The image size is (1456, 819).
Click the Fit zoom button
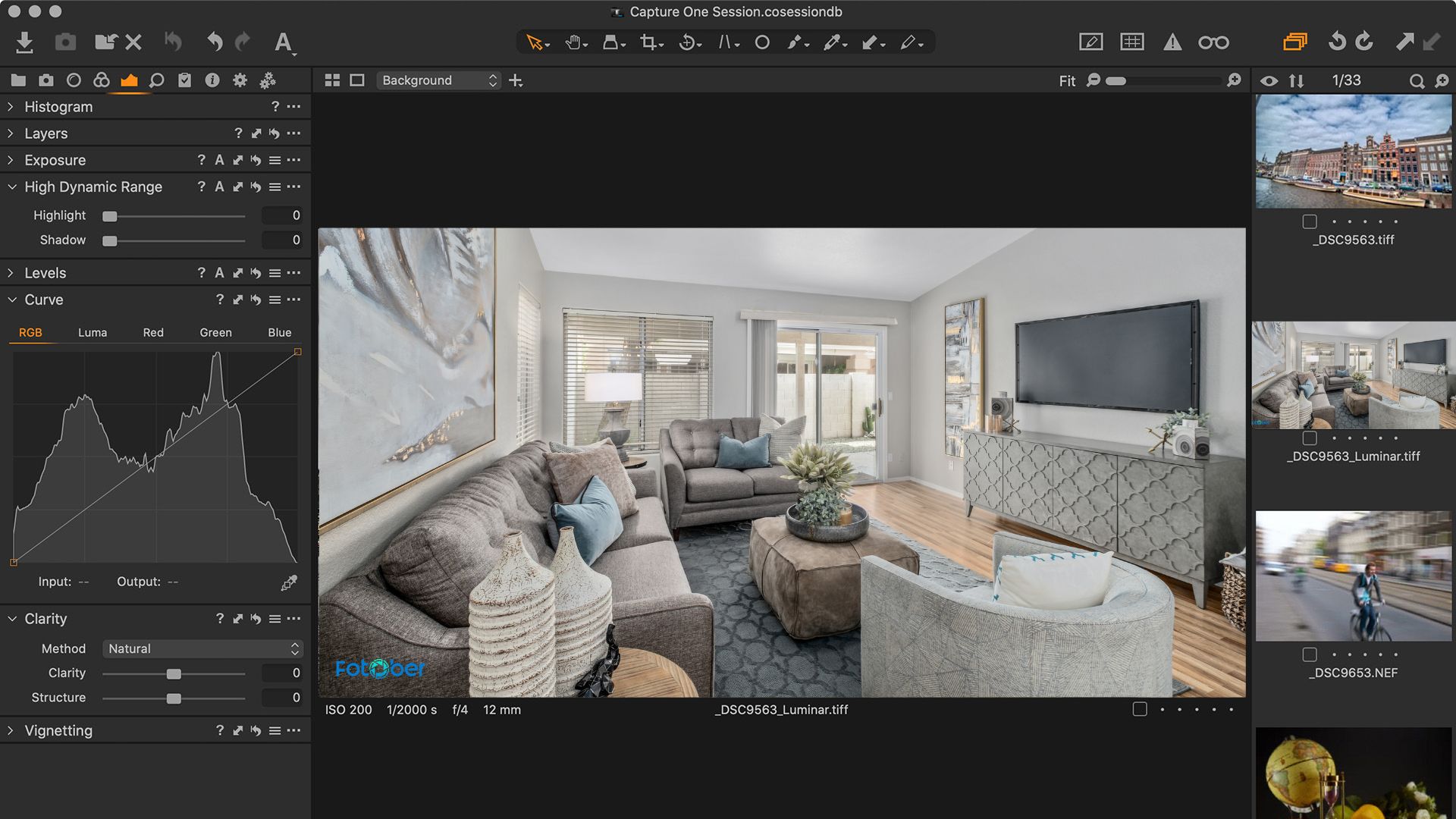[1067, 80]
